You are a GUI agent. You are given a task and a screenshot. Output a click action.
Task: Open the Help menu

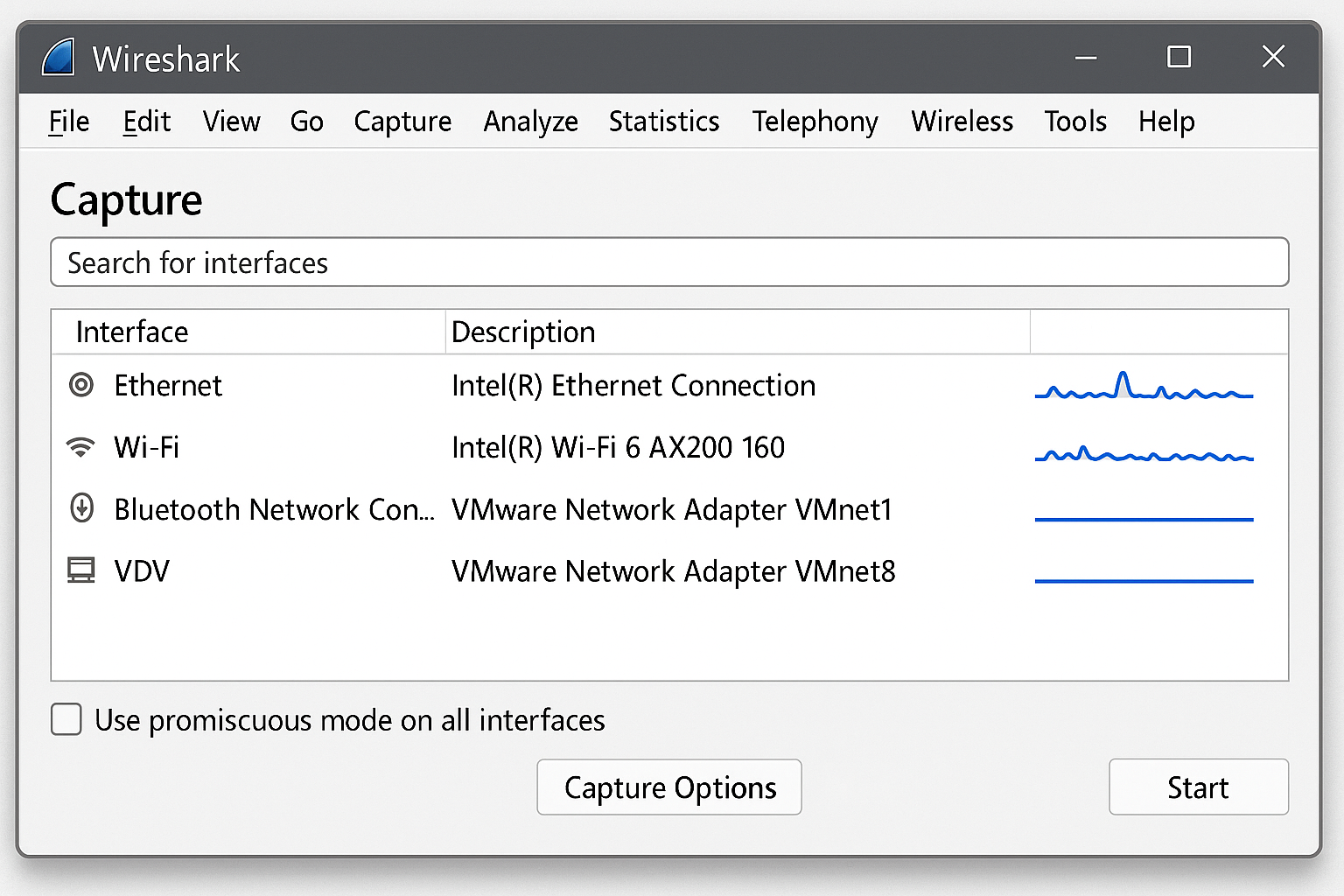click(1166, 122)
